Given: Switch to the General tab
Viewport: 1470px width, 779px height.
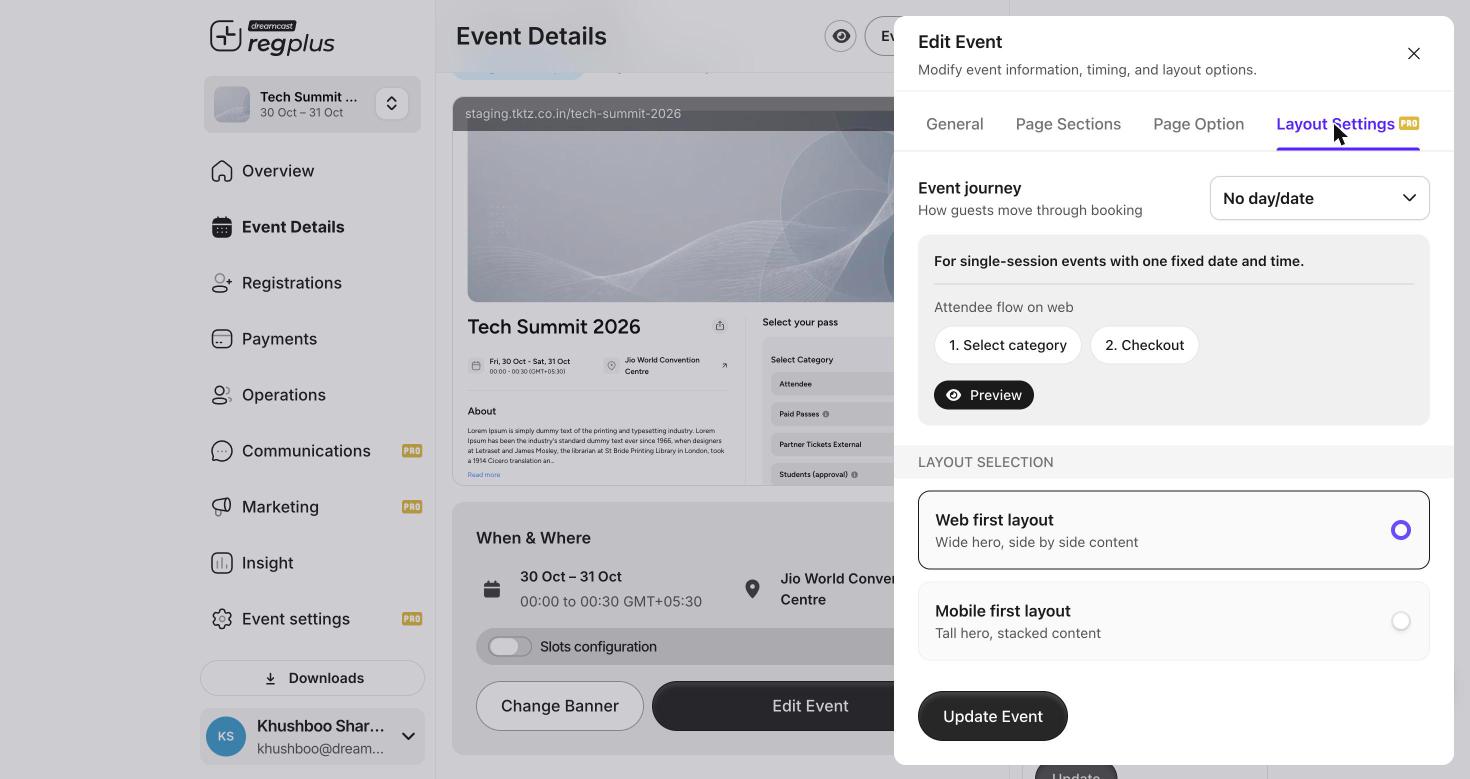Looking at the screenshot, I should (x=955, y=124).
